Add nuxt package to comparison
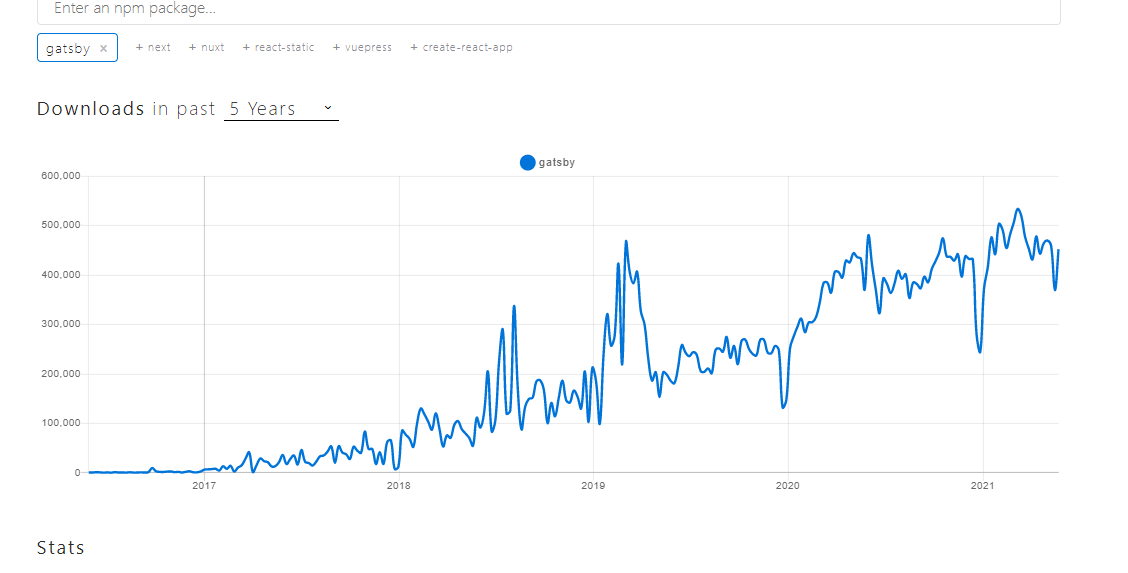This screenshot has width=1128, height=573. coord(206,47)
